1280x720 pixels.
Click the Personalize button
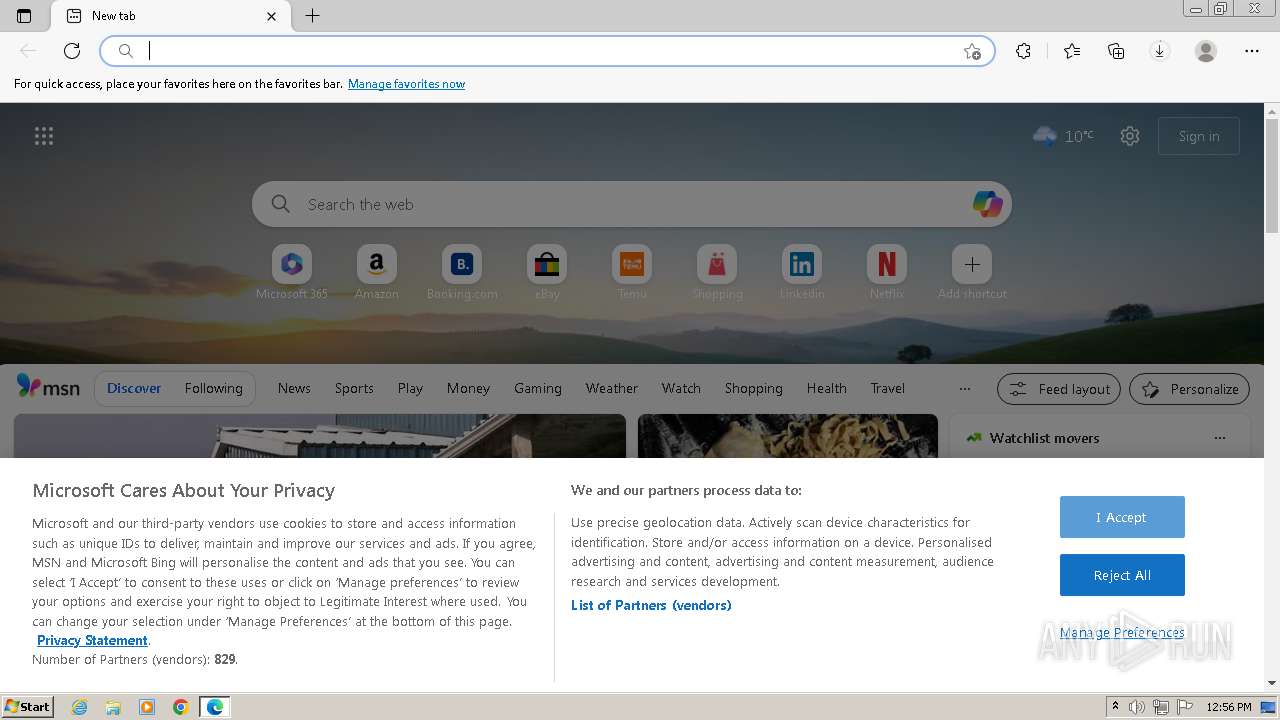pos(1190,389)
